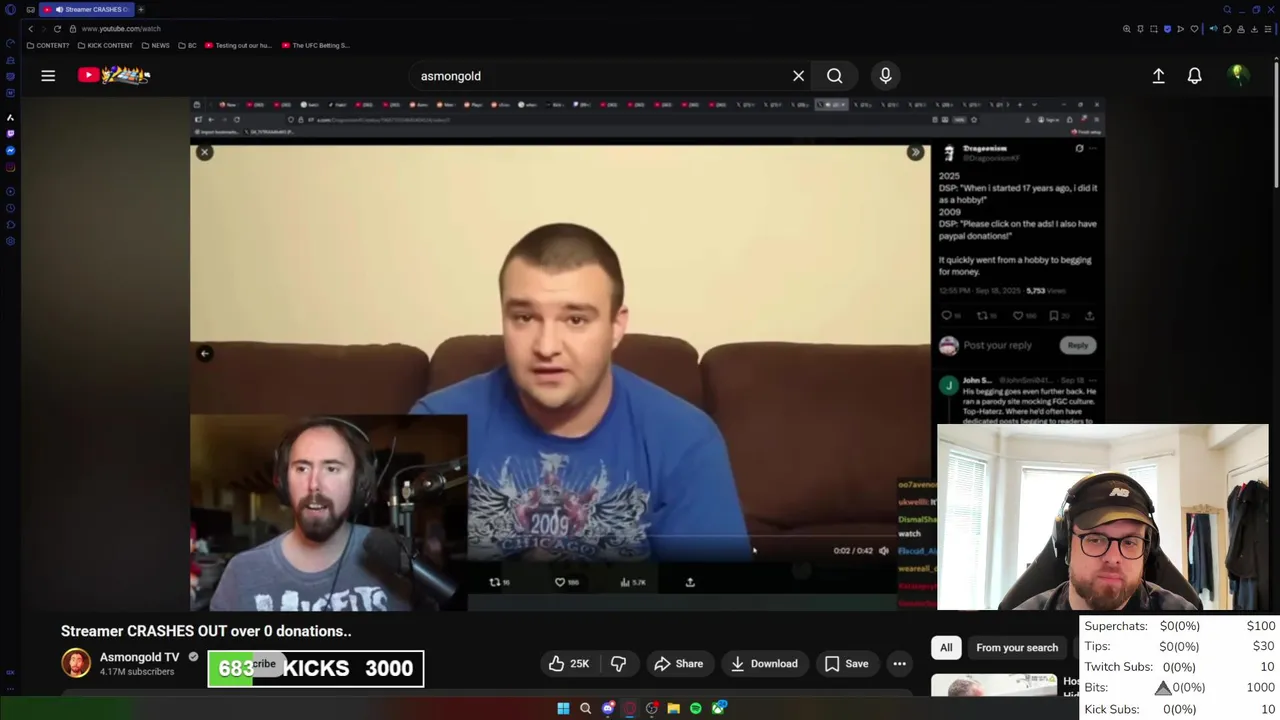This screenshot has height=720, width=1280.
Task: Open The UFC Betting S... bookmark
Action: tap(316, 45)
